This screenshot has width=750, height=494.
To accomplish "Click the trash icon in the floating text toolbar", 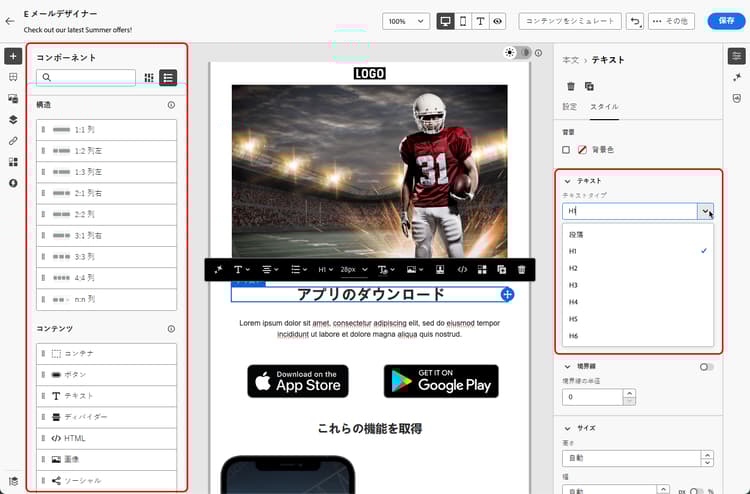I will point(521,270).
